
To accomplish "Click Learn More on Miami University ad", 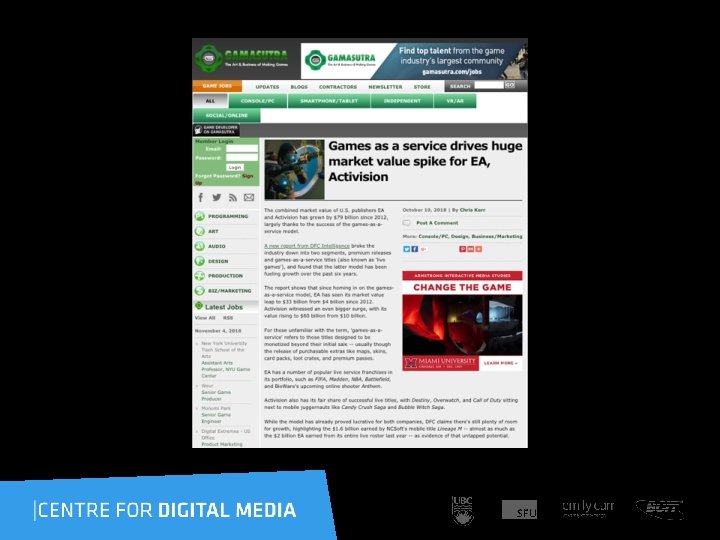I will (501, 363).
